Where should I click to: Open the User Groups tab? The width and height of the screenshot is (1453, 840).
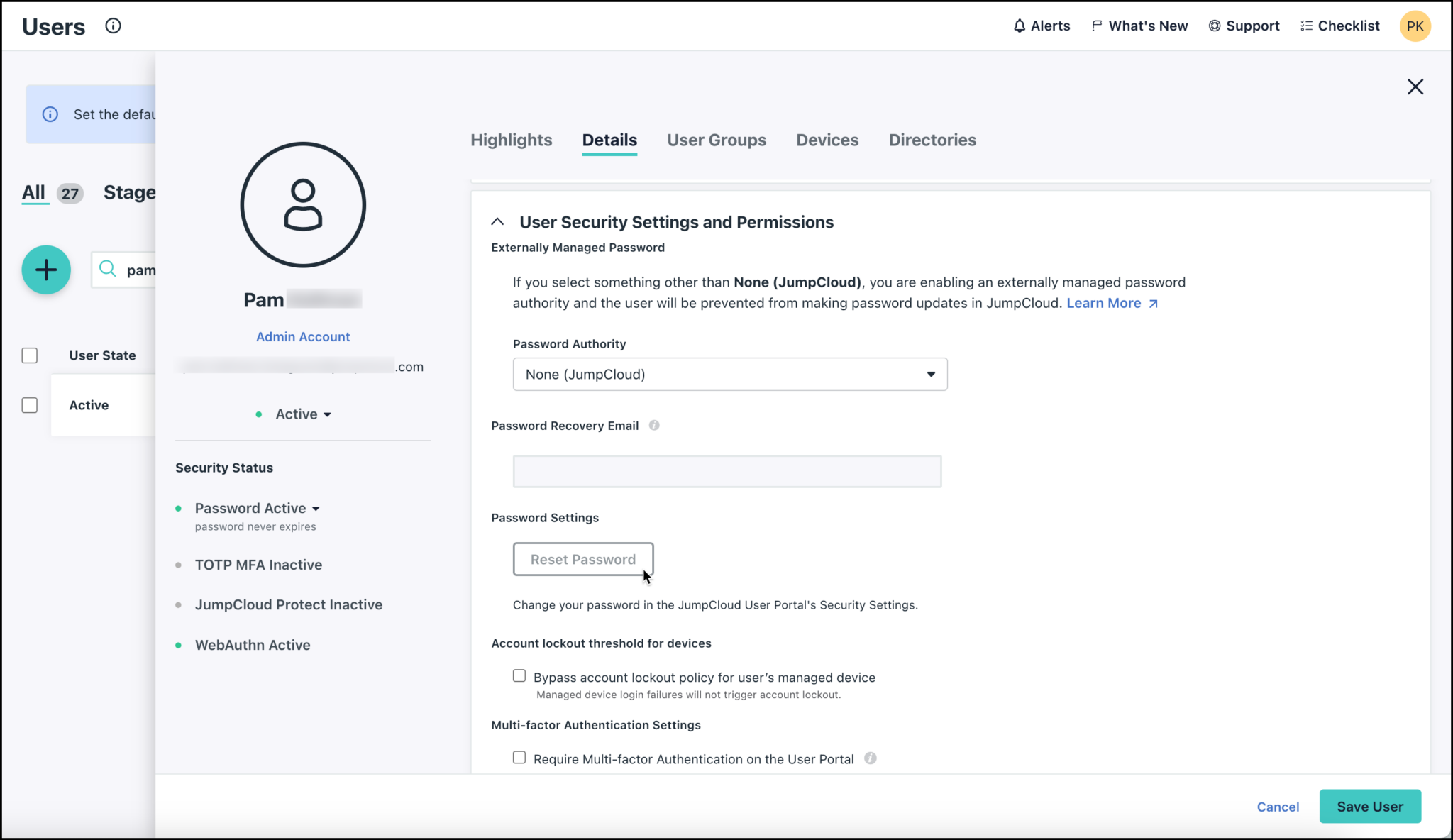pos(717,140)
